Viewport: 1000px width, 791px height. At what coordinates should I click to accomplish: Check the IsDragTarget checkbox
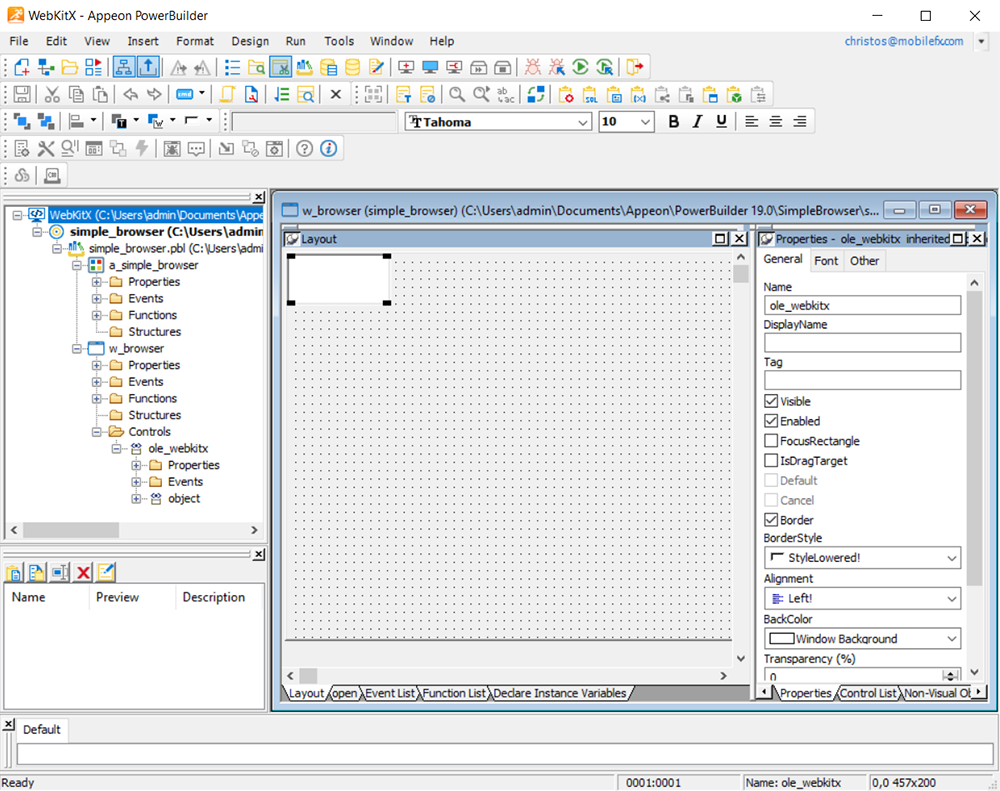[771, 461]
